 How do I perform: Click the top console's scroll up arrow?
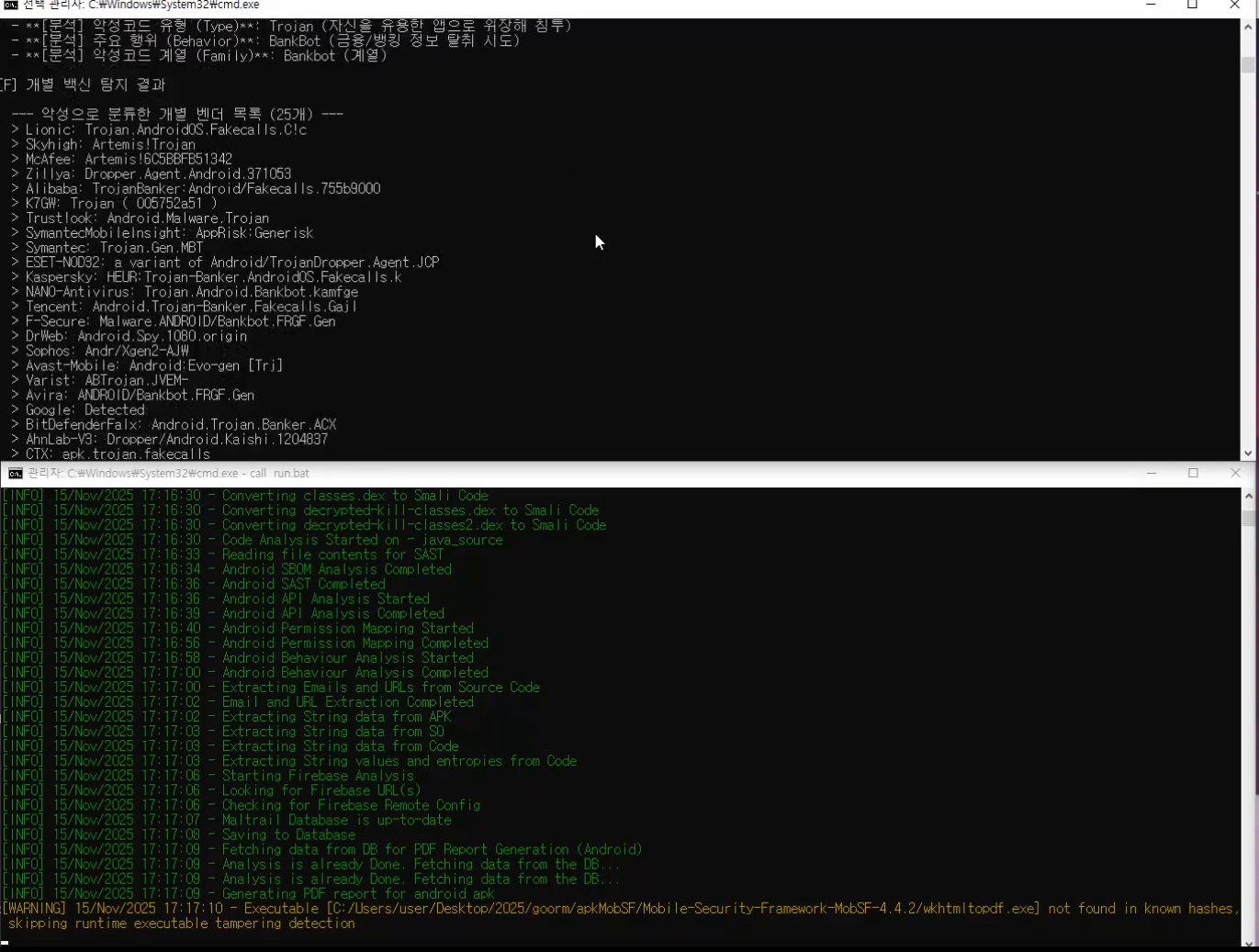(1248, 27)
